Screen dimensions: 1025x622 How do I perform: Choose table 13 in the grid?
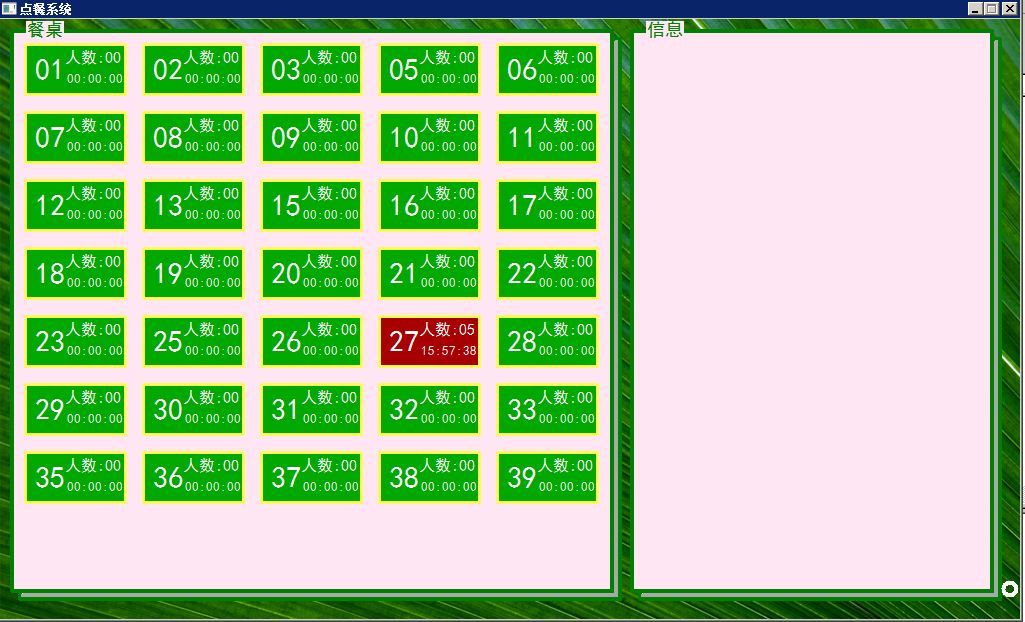click(x=194, y=205)
